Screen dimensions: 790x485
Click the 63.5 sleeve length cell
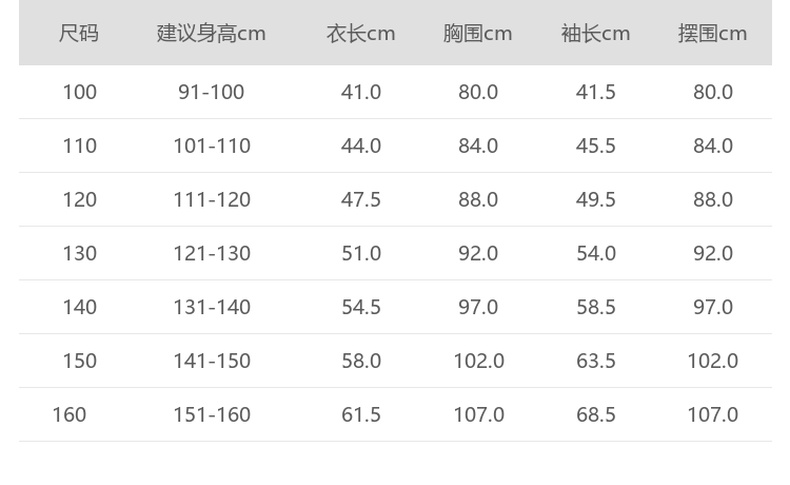(x=596, y=361)
